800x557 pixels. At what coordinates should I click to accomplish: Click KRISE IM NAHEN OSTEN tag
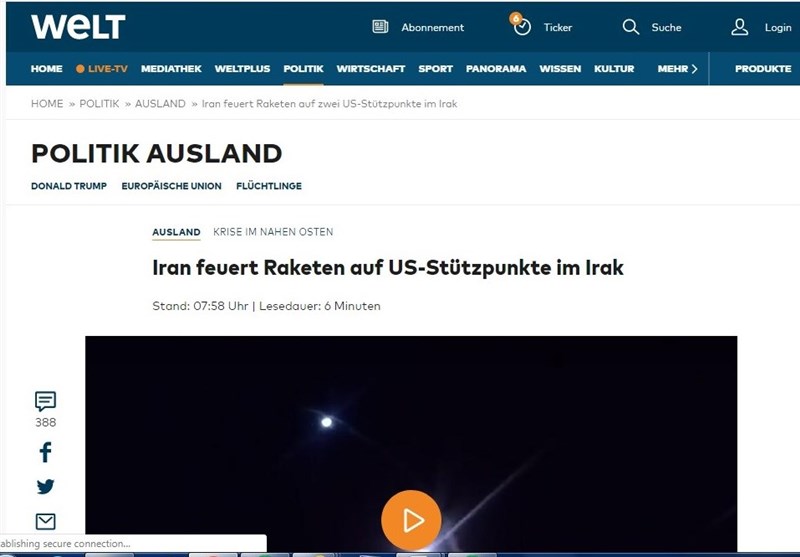pyautogui.click(x=273, y=232)
